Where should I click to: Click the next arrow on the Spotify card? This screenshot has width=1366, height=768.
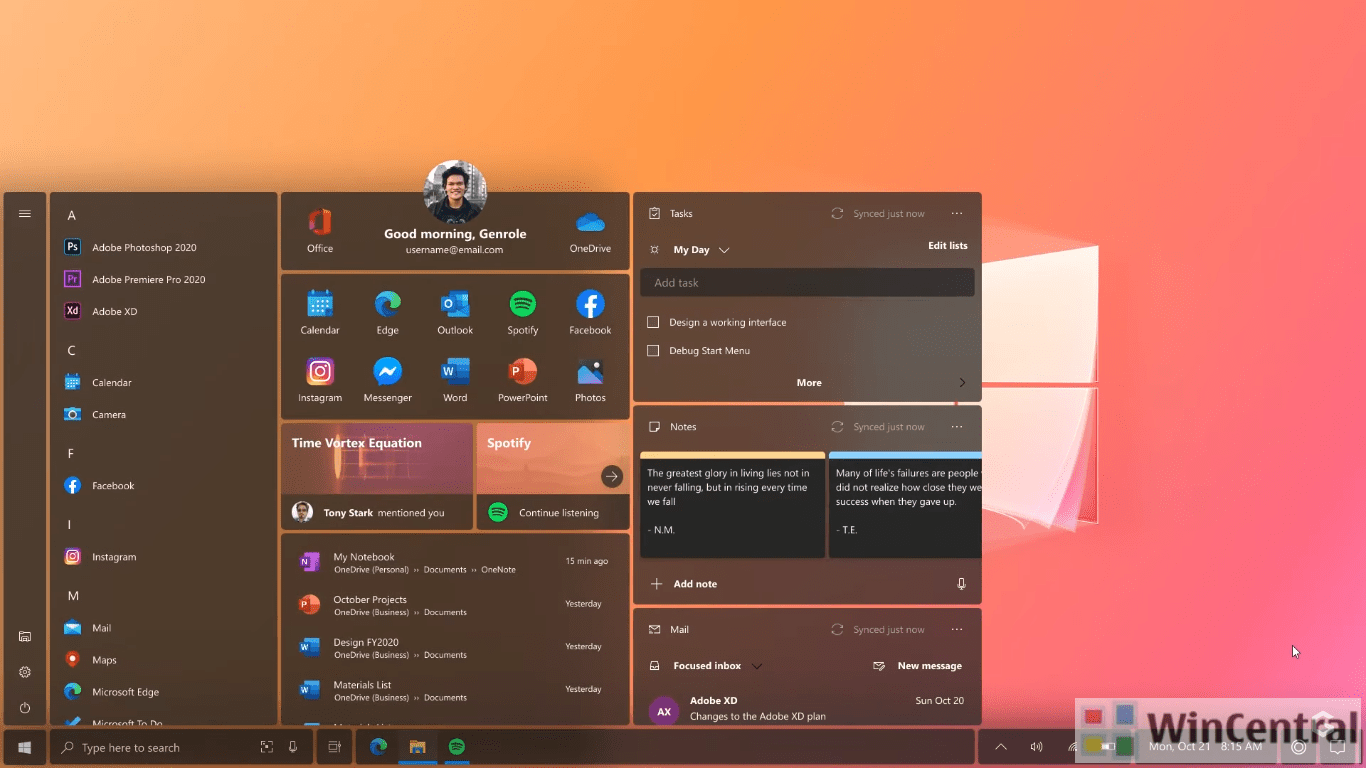[612, 477]
